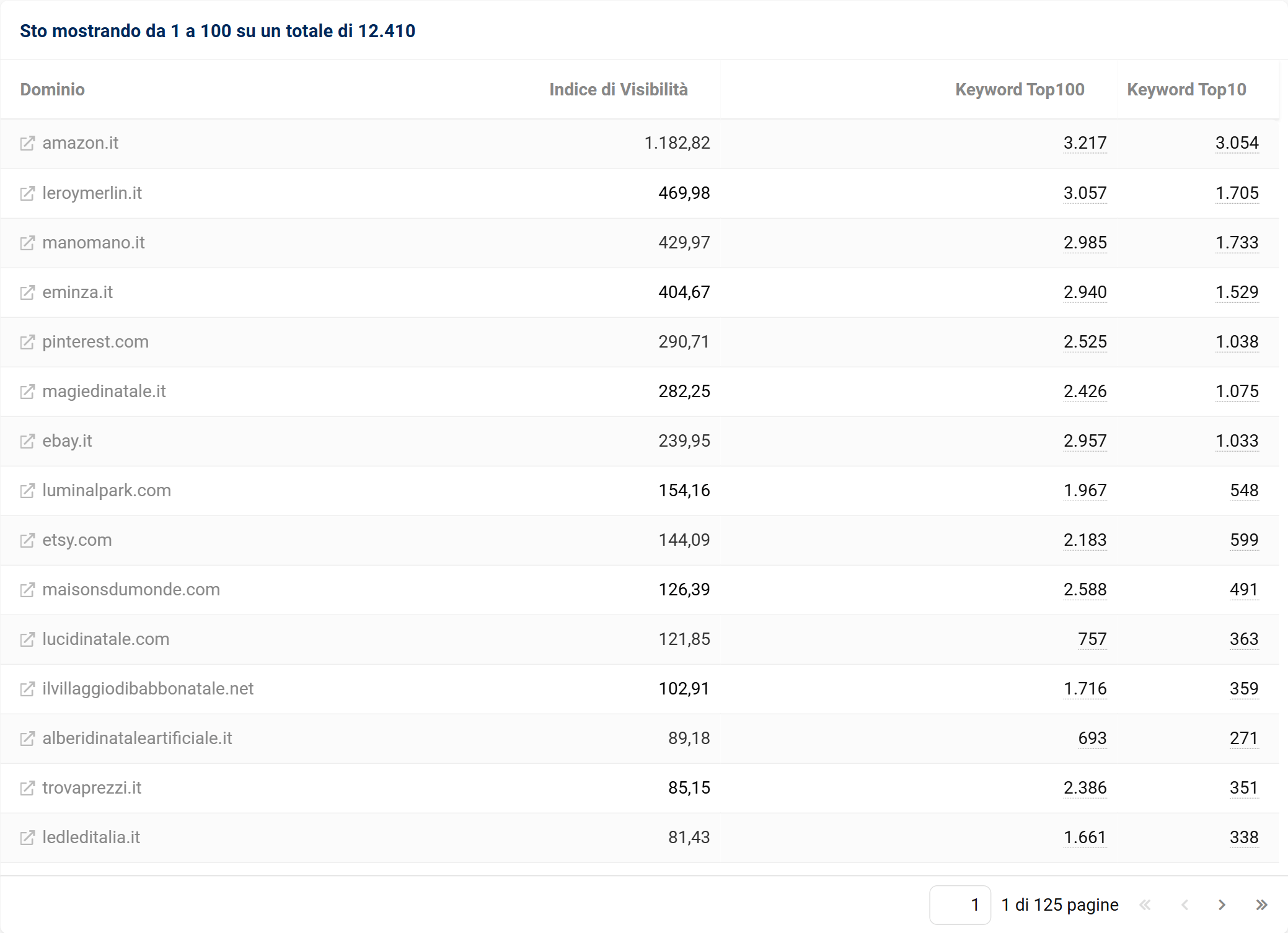This screenshot has height=933, width=1288.
Task: Open the maisonsdumonde.com domain link
Action: coord(131,590)
